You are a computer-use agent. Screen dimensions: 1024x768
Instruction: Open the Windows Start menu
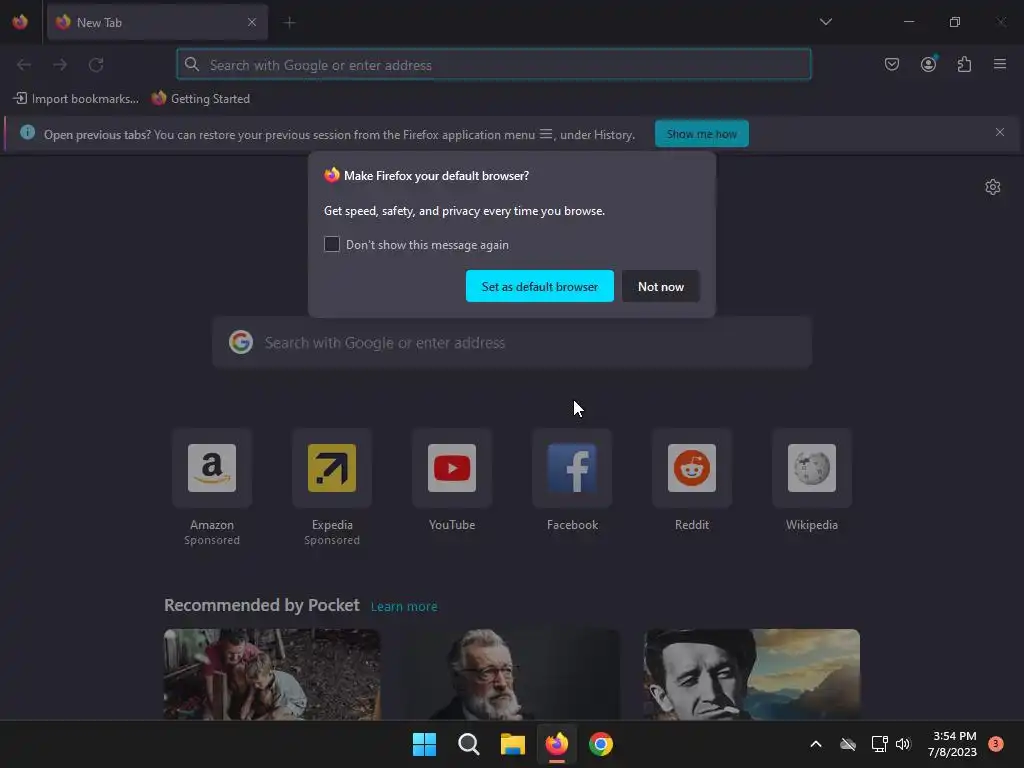point(424,744)
